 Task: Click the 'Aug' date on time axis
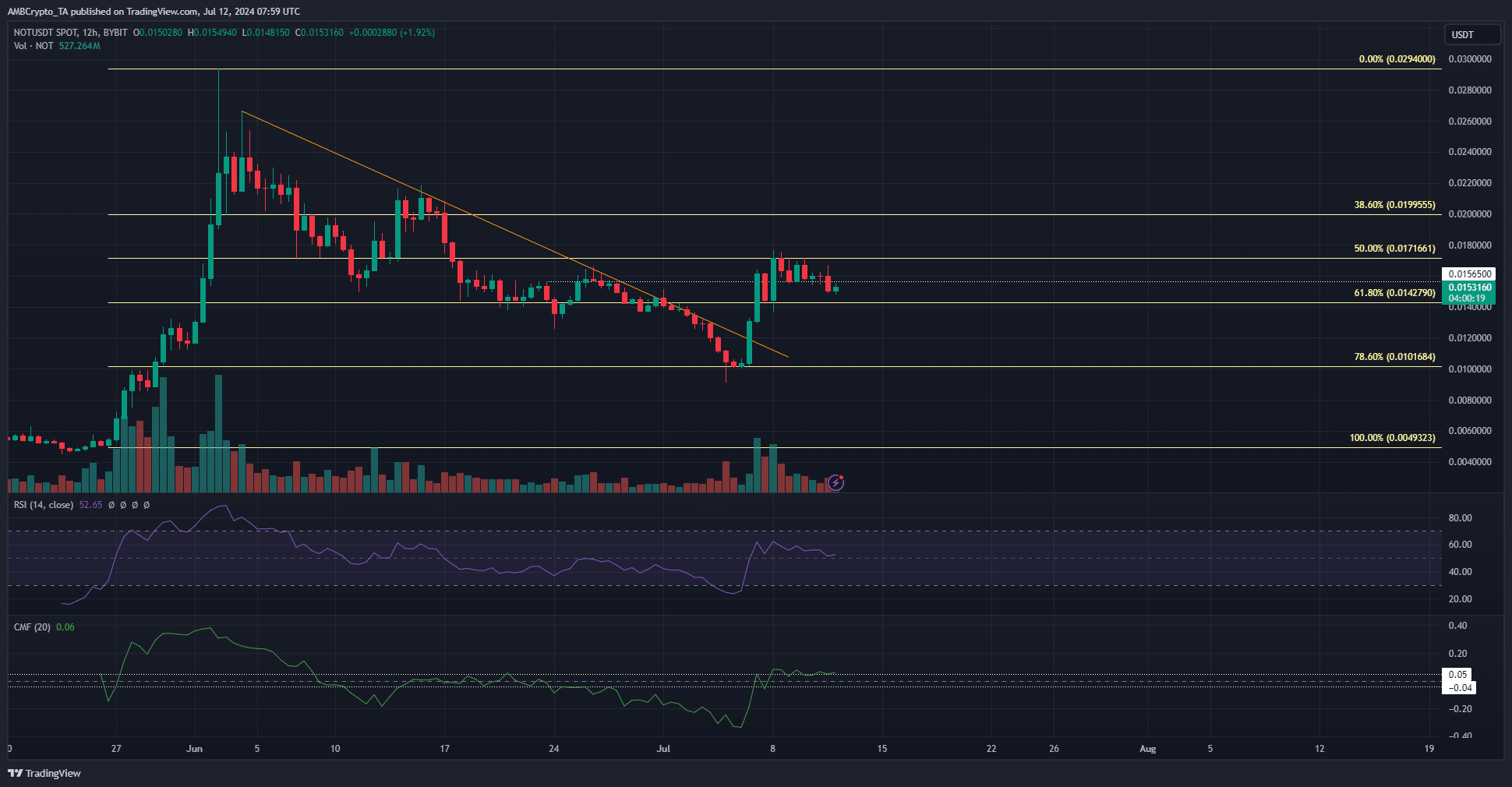[x=1147, y=749]
